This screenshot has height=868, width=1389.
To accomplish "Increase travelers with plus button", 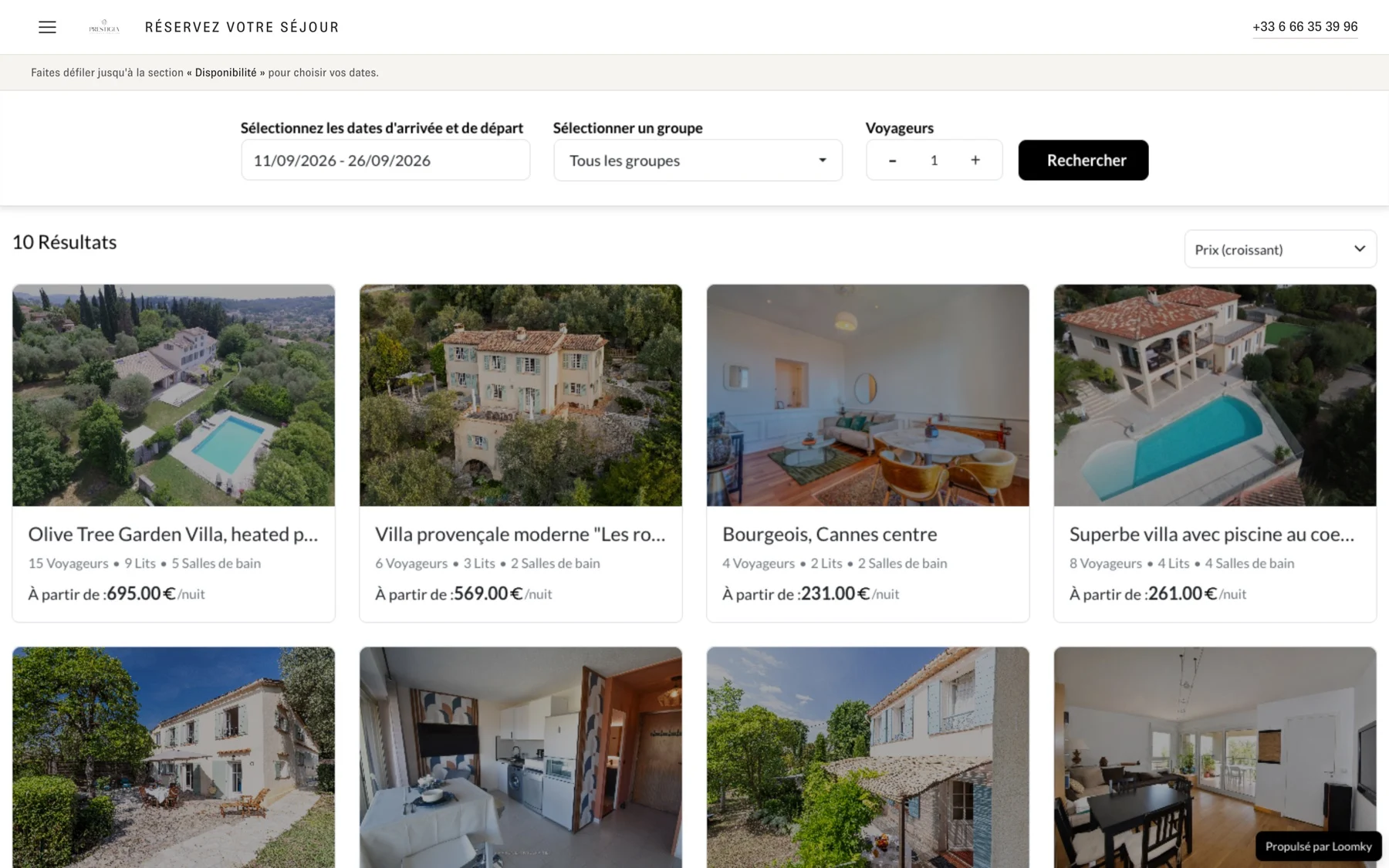I will coord(975,160).
